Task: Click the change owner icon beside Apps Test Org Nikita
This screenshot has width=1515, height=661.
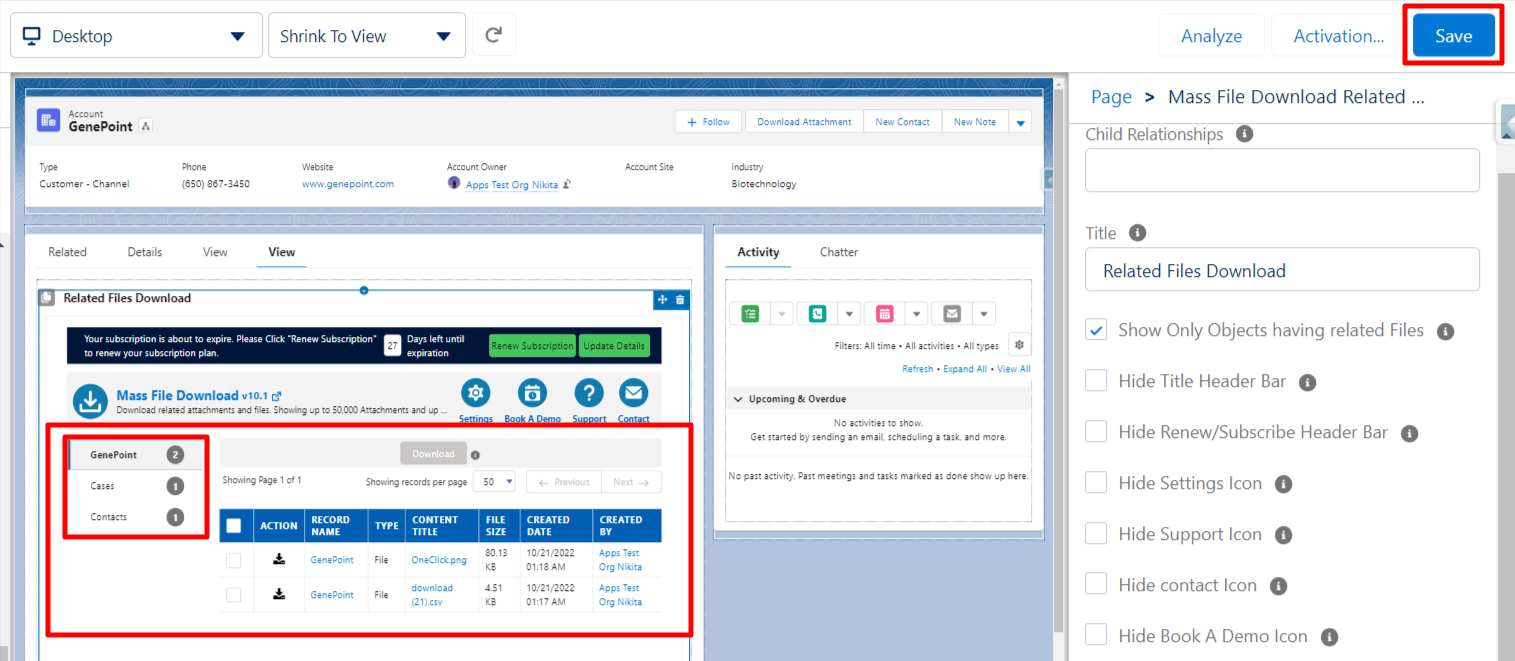Action: point(567,185)
